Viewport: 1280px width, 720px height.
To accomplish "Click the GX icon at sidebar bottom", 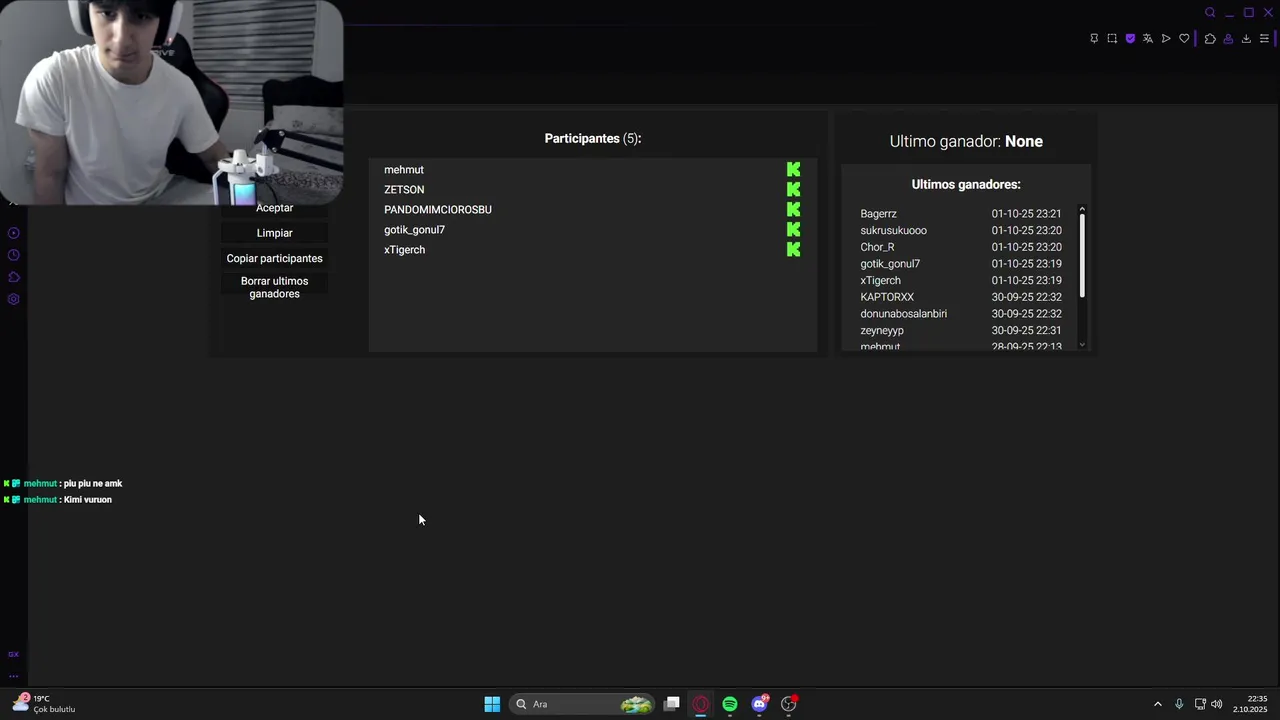I will [13, 654].
